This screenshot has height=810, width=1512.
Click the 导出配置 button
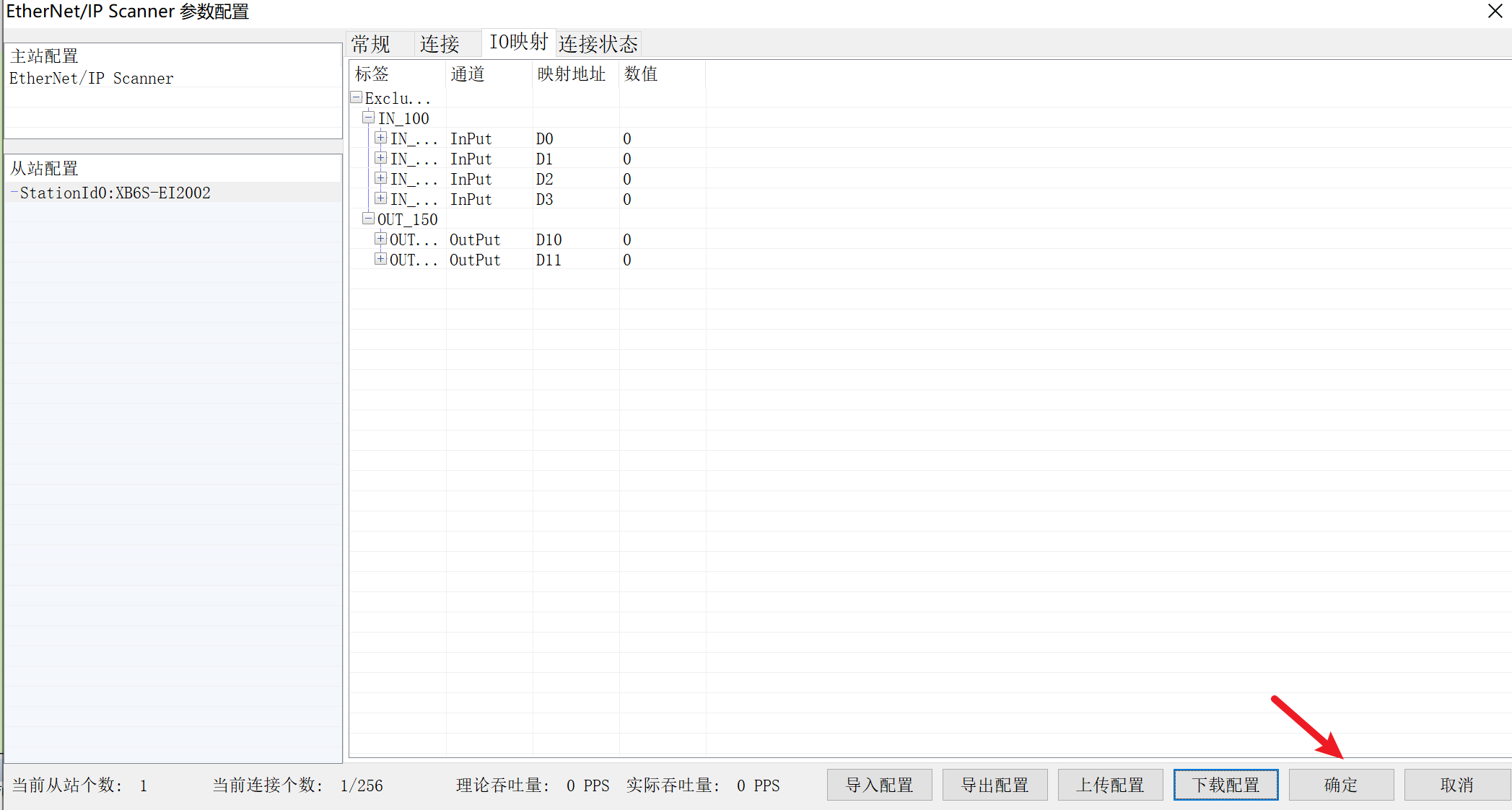point(995,785)
